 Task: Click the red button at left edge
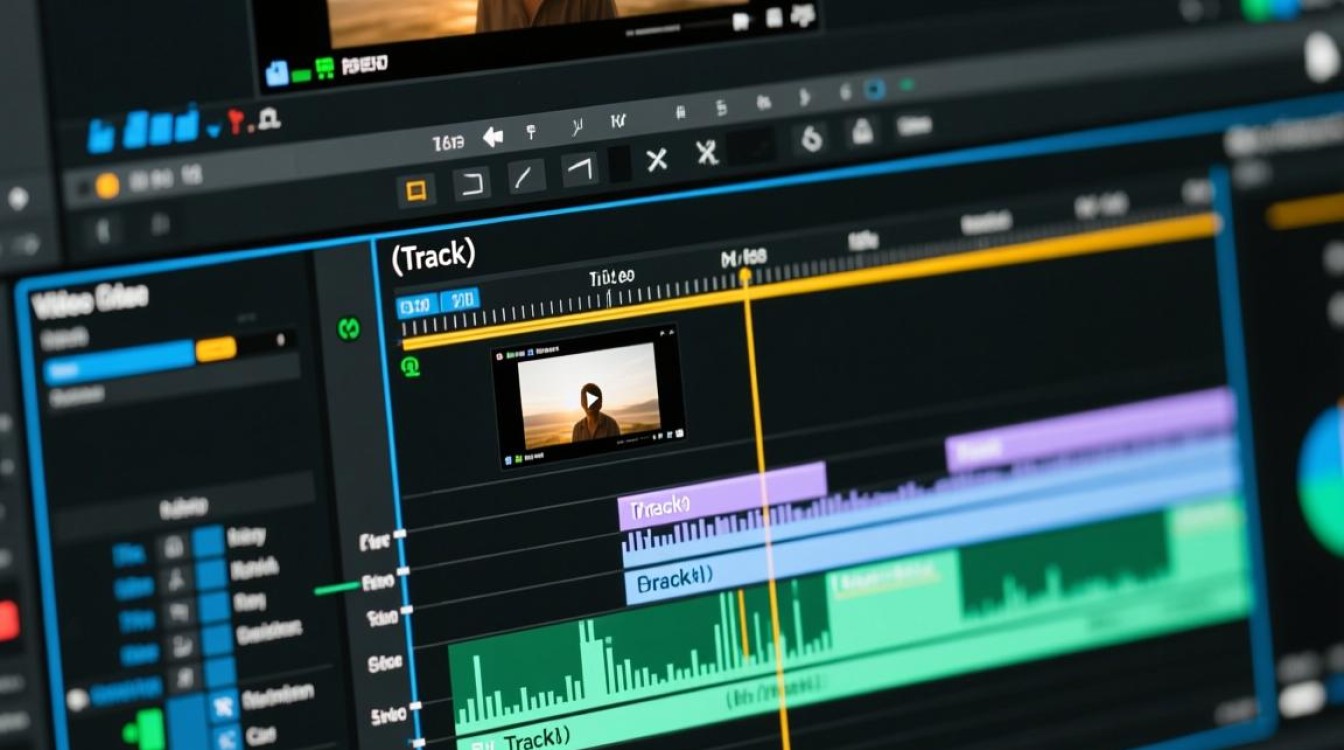point(8,622)
